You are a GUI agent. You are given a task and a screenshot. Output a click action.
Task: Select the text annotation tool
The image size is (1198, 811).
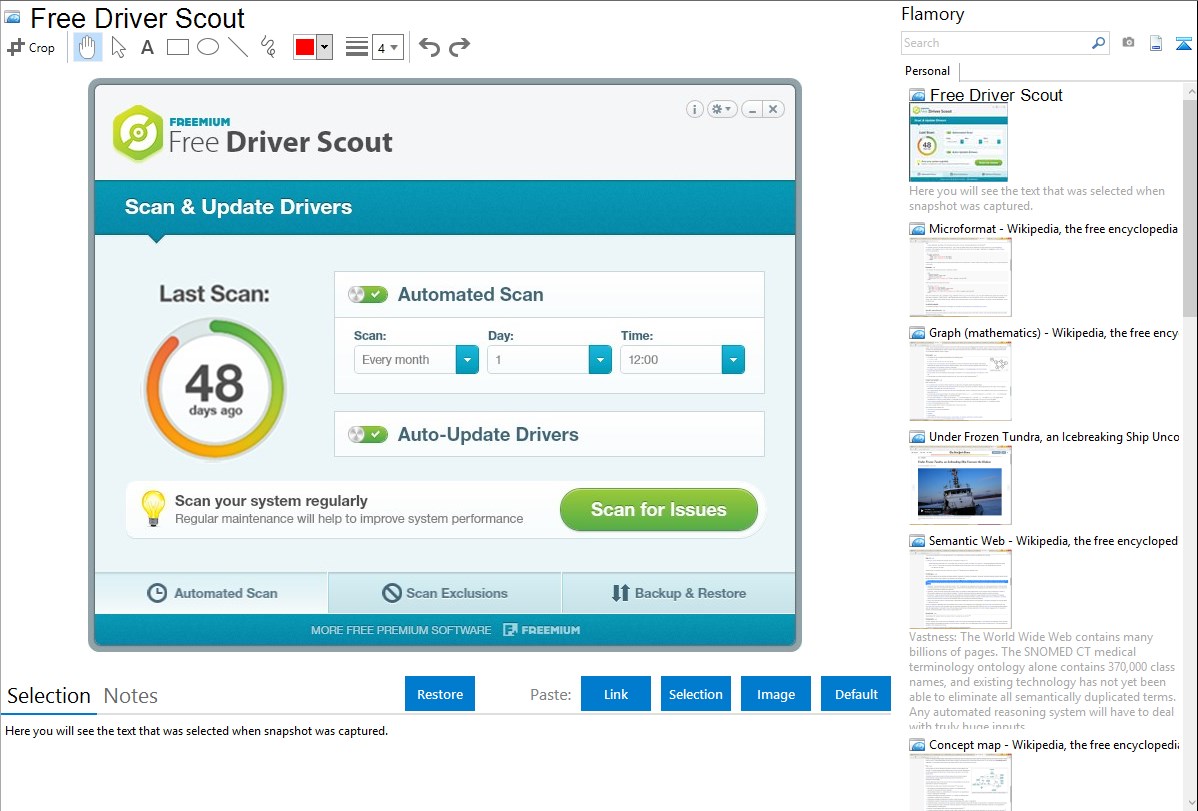click(147, 47)
